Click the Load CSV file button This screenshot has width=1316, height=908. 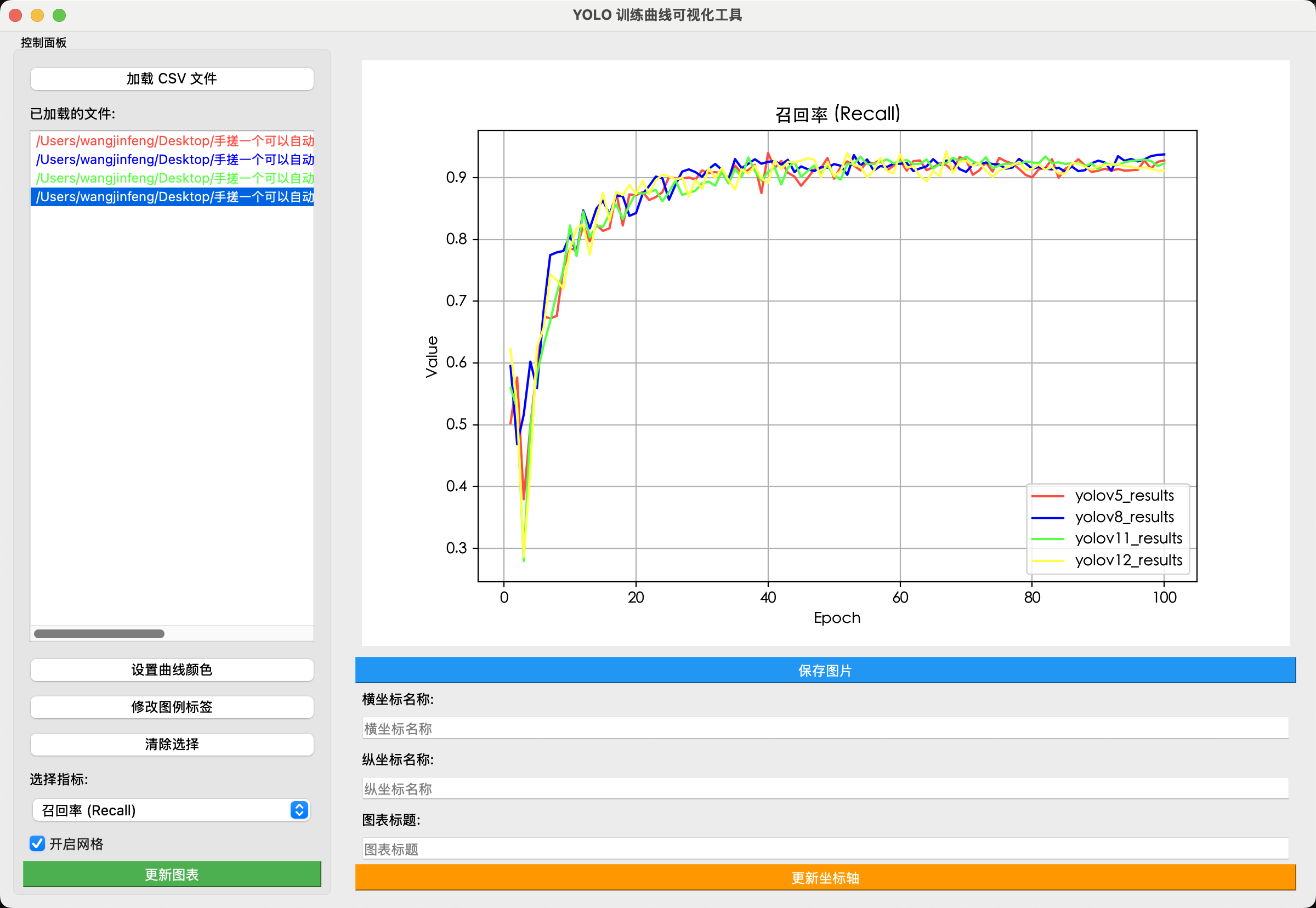(x=171, y=78)
